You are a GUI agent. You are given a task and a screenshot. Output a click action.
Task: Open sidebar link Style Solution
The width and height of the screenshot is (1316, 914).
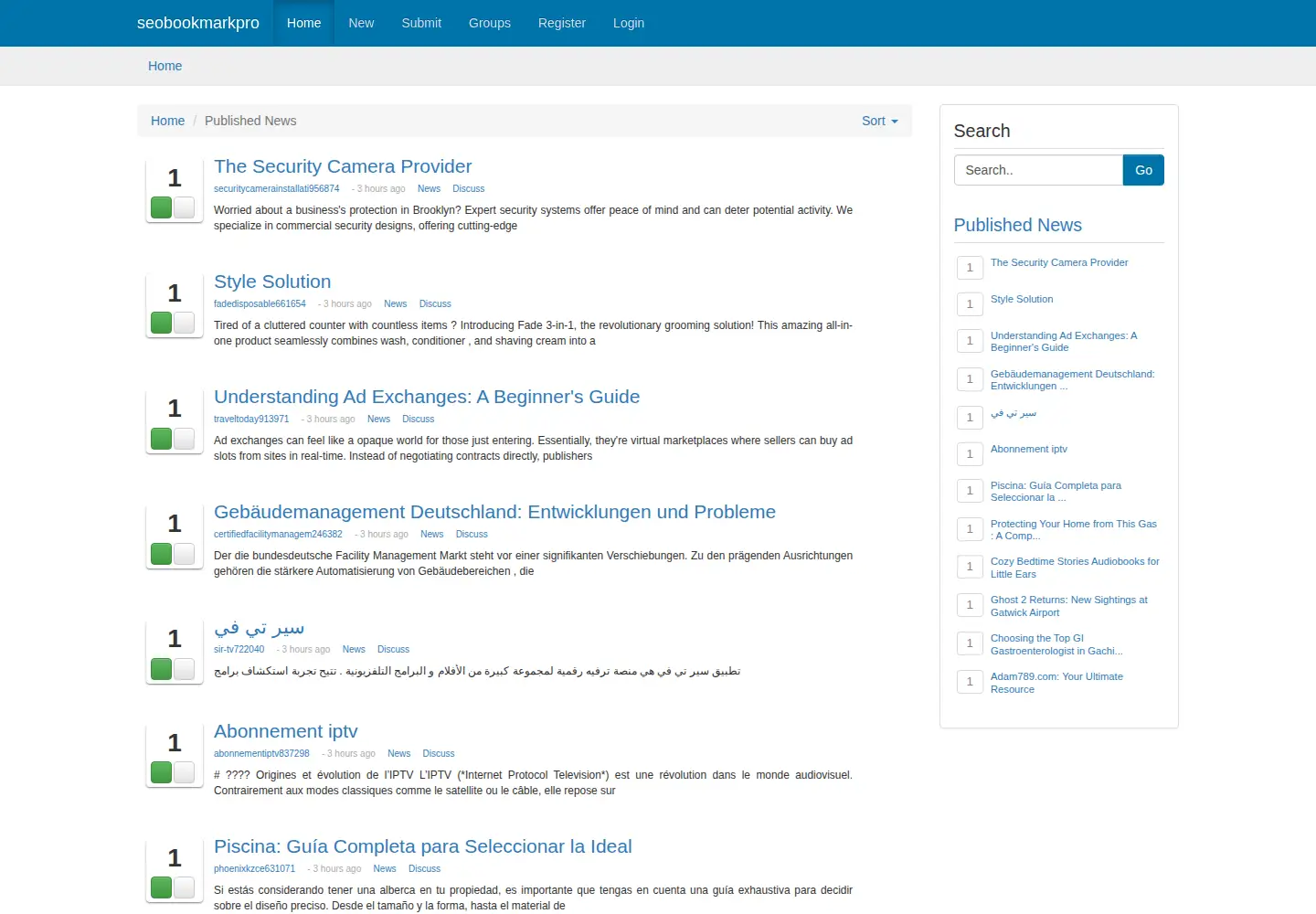(x=1022, y=299)
